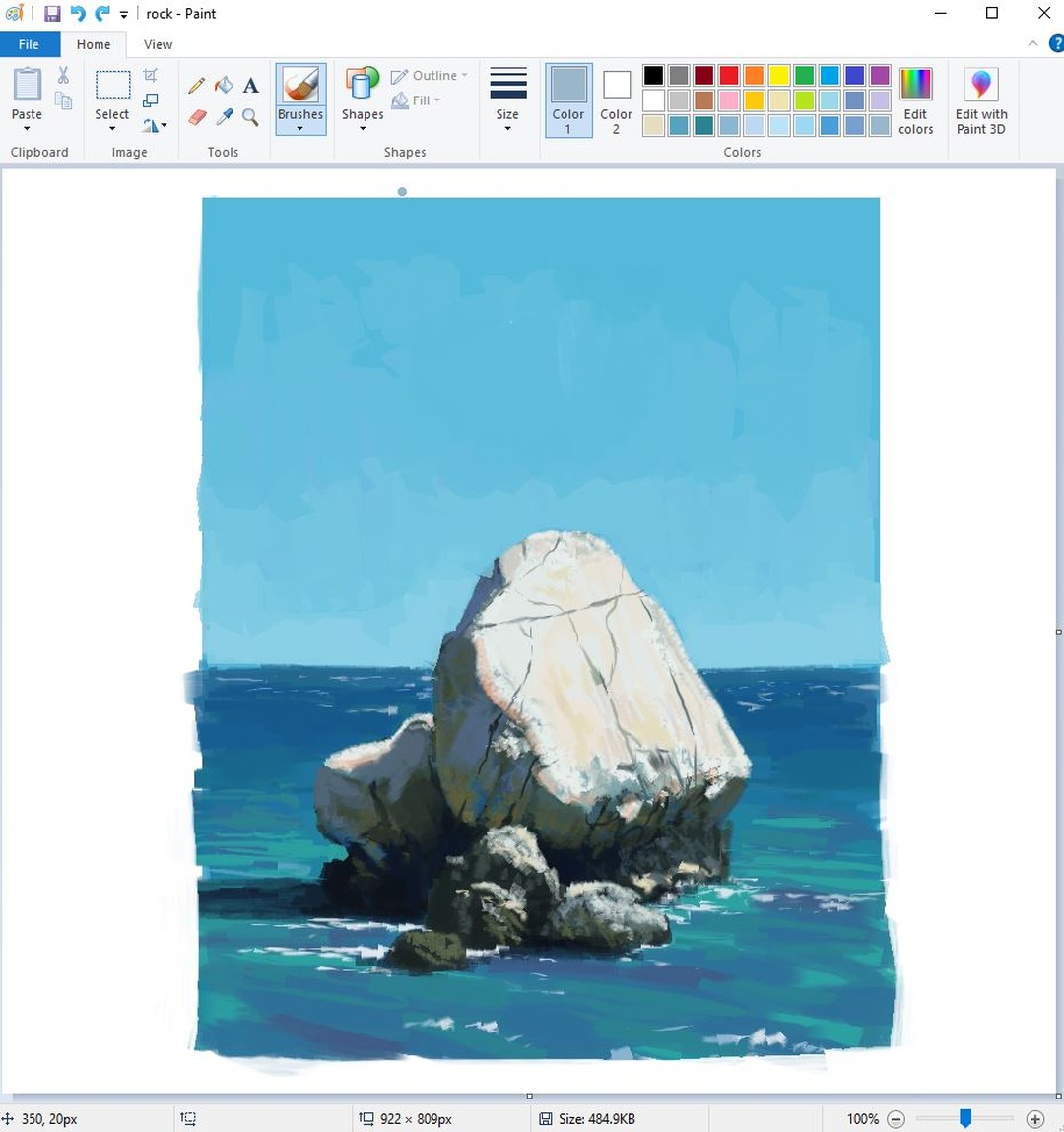The image size is (1064, 1132).
Task: Click the zoom in plus button
Action: (x=1035, y=1119)
